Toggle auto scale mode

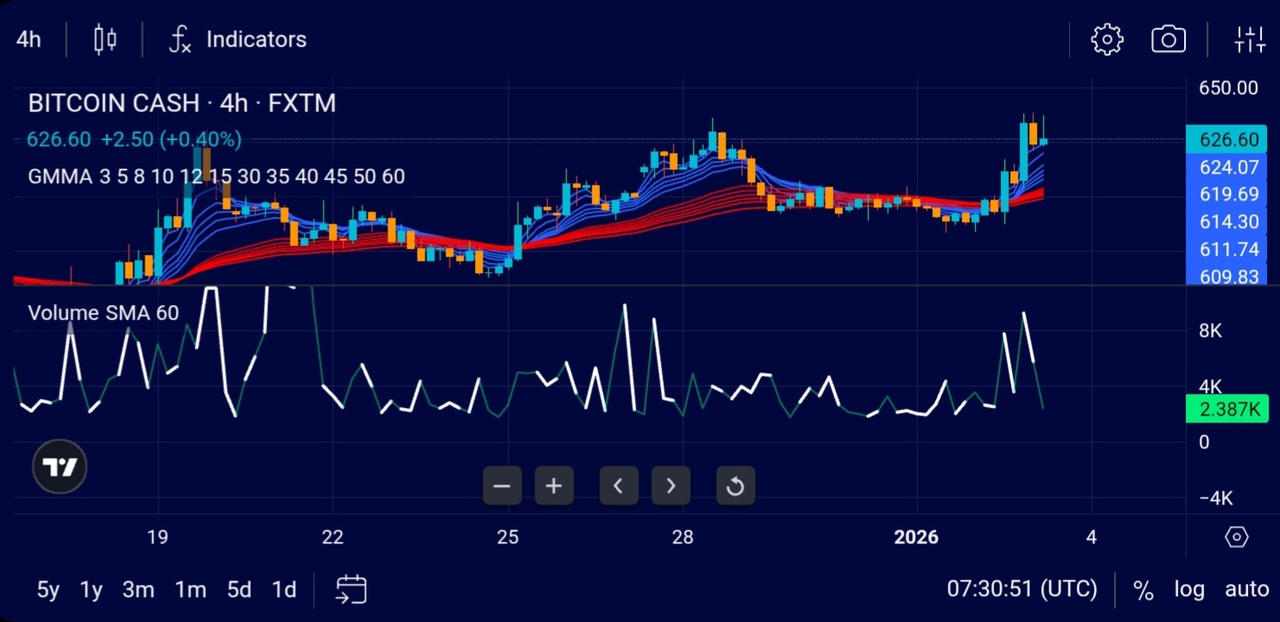pos(1247,589)
